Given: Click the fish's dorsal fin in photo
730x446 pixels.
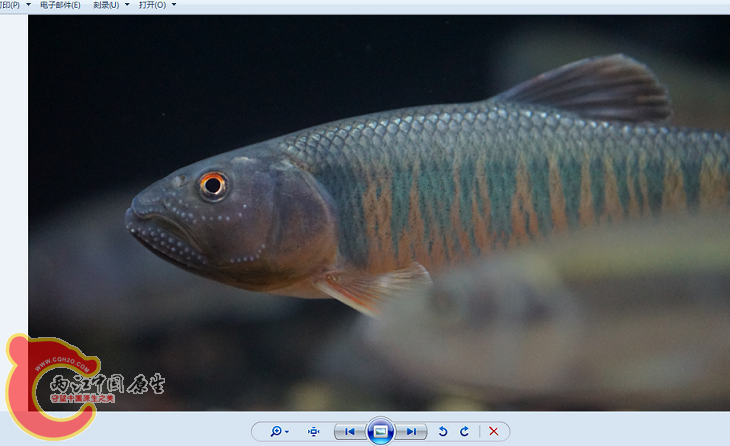Looking at the screenshot, I should click(x=590, y=87).
